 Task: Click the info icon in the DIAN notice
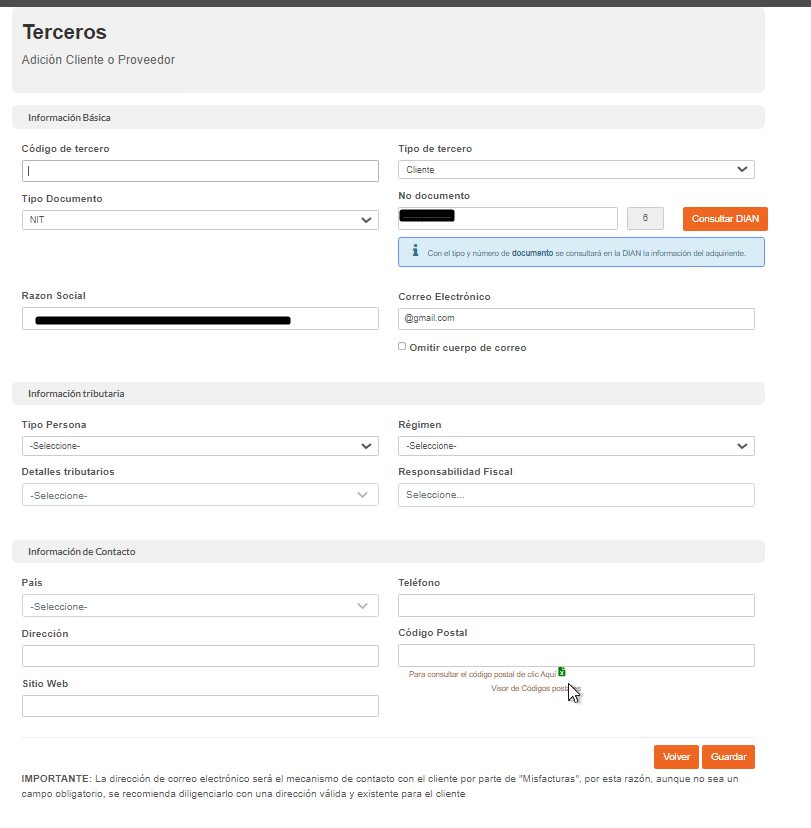[x=415, y=251]
